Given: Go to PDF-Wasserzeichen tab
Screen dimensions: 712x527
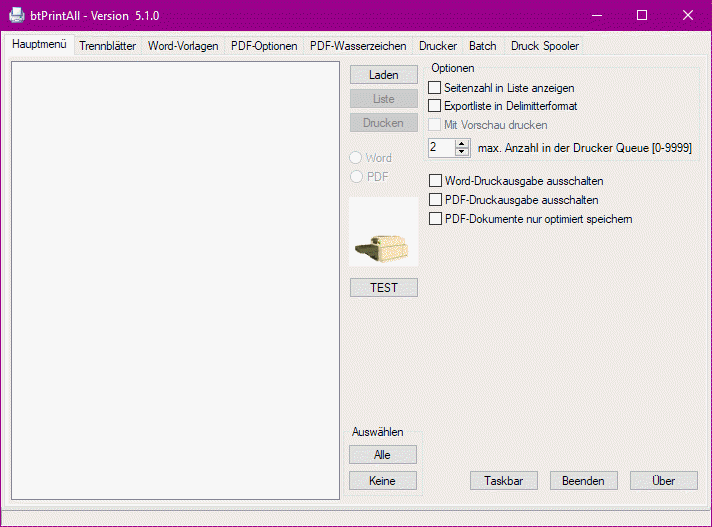Looking at the screenshot, I should pyautogui.click(x=358, y=46).
